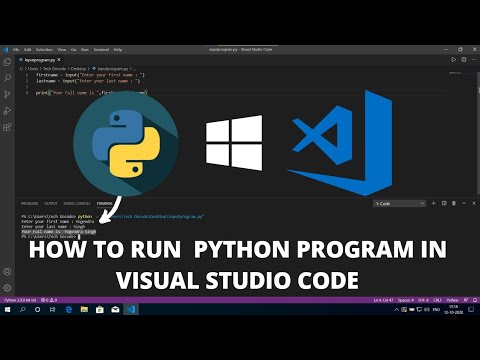Open Source Control view in activity bar
Viewport: 480px width, 360px height.
pyautogui.click(x=7, y=94)
